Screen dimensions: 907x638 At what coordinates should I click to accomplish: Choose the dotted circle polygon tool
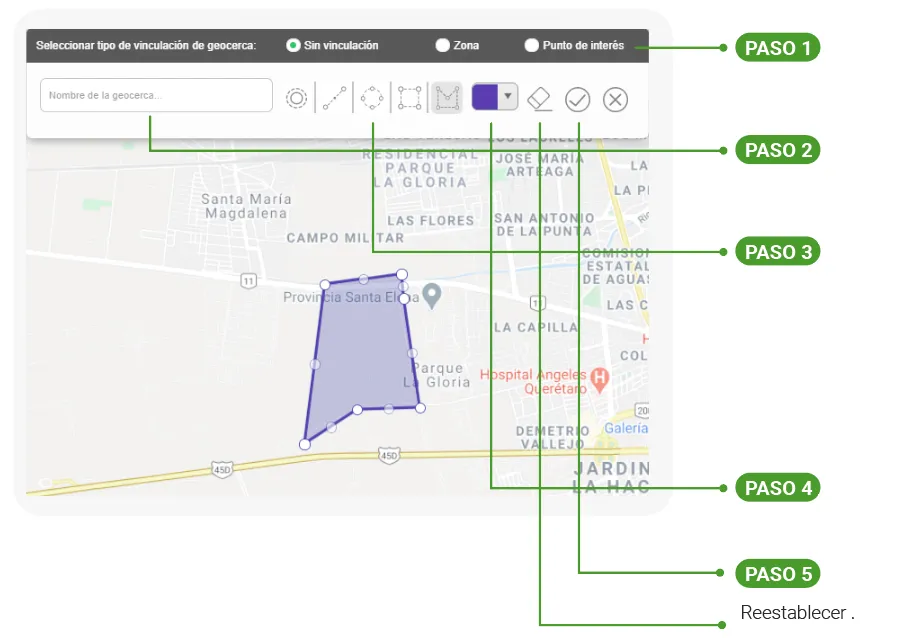click(372, 98)
